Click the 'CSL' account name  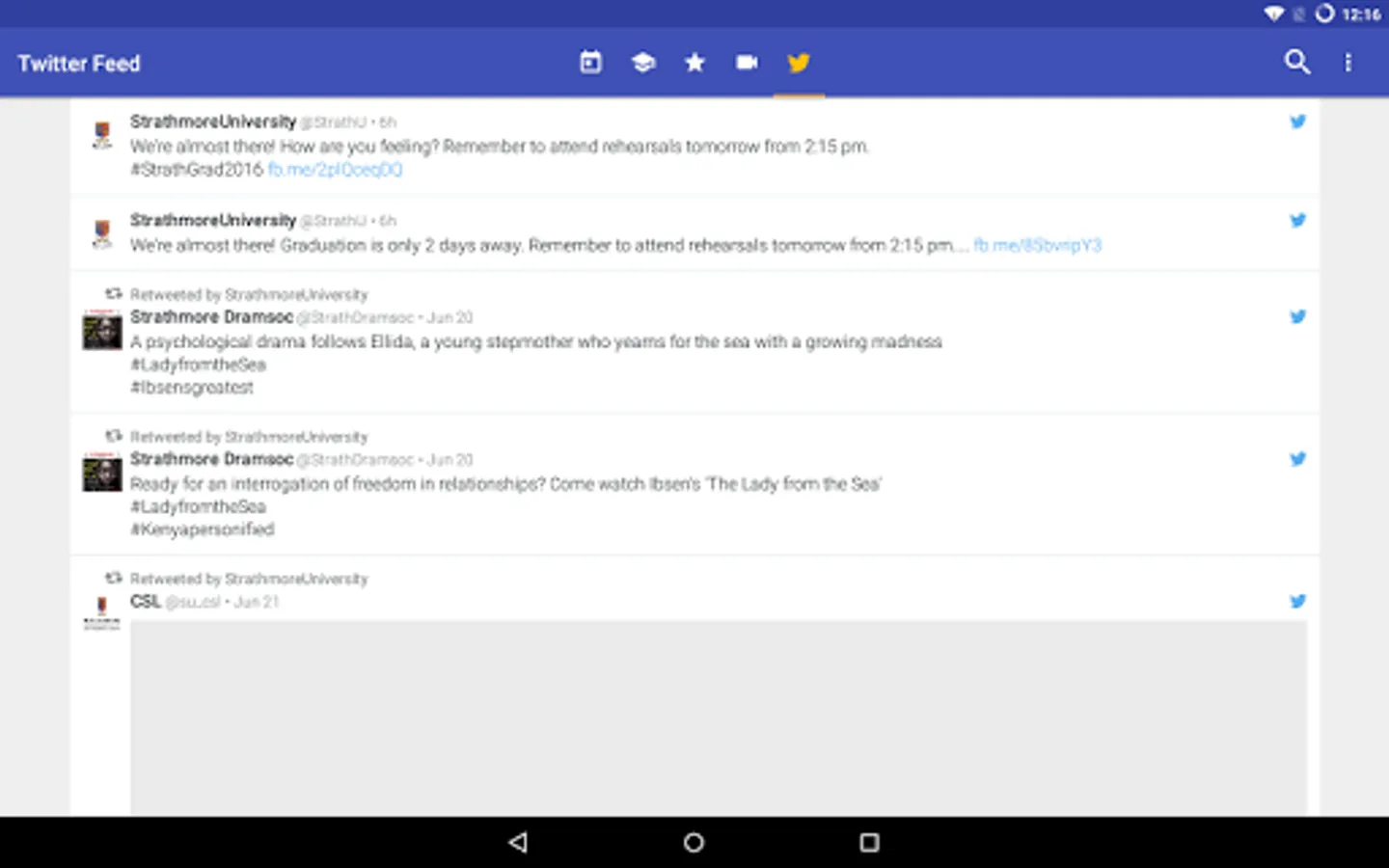[146, 602]
